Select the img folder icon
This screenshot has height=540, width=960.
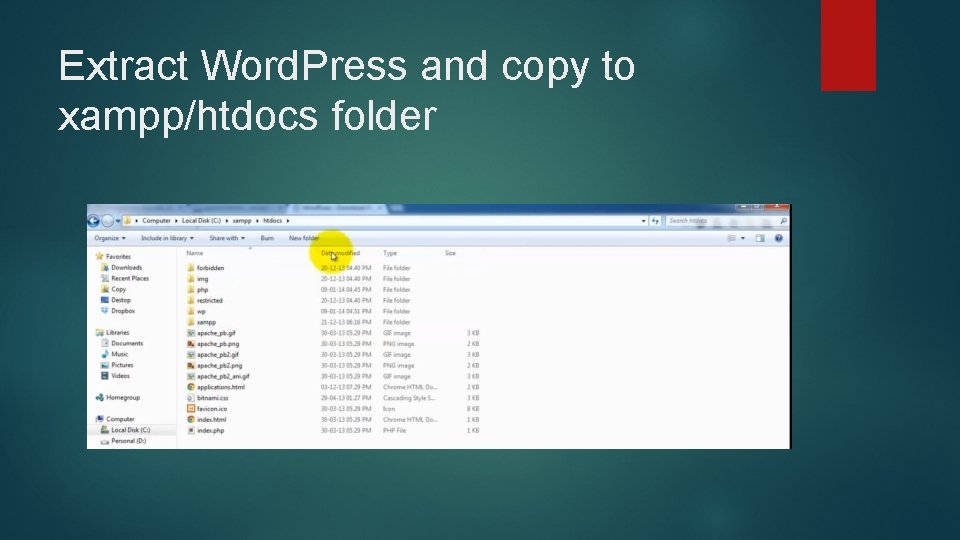(x=190, y=279)
